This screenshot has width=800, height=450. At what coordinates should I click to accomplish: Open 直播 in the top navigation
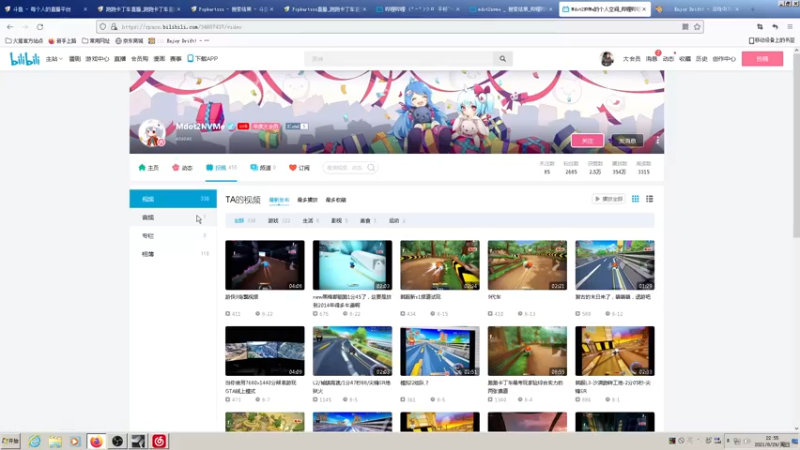pos(120,59)
